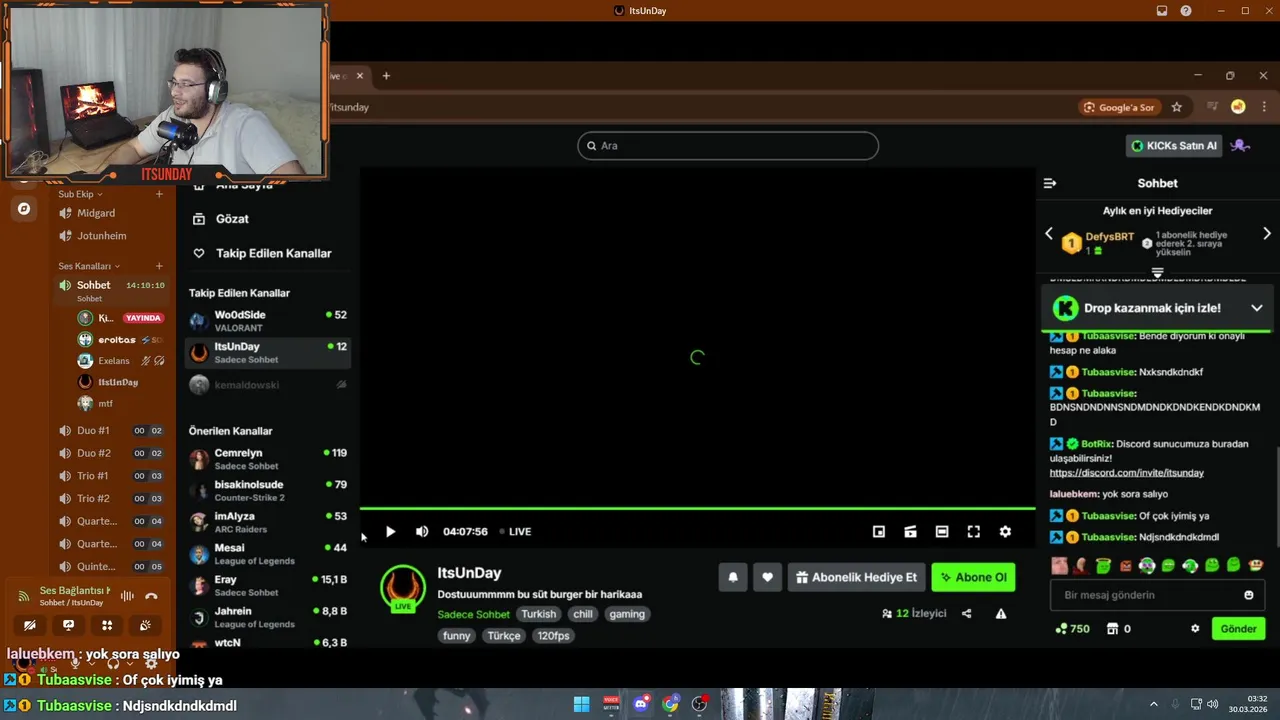Click the 120fps tag
The height and width of the screenshot is (720, 1280).
pyautogui.click(x=553, y=636)
